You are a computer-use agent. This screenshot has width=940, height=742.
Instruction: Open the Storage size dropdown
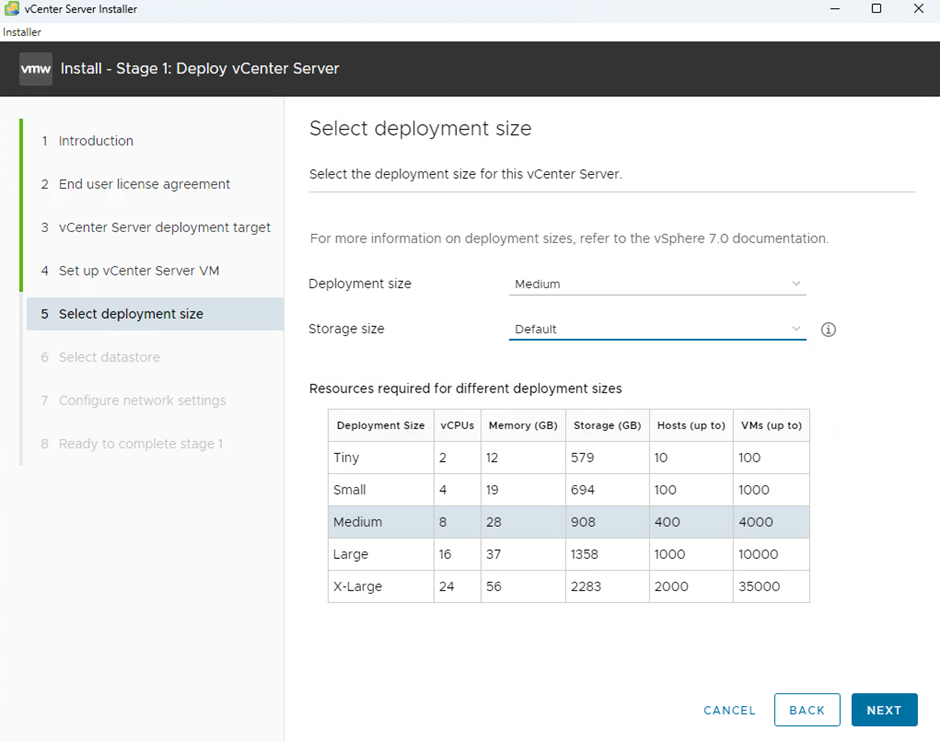coord(657,329)
